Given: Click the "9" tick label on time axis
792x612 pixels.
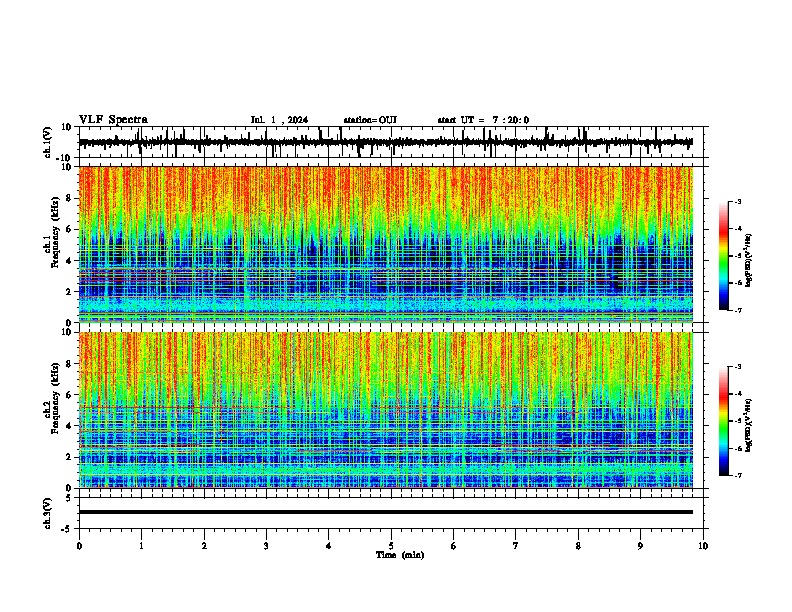Looking at the screenshot, I should pos(640,546).
